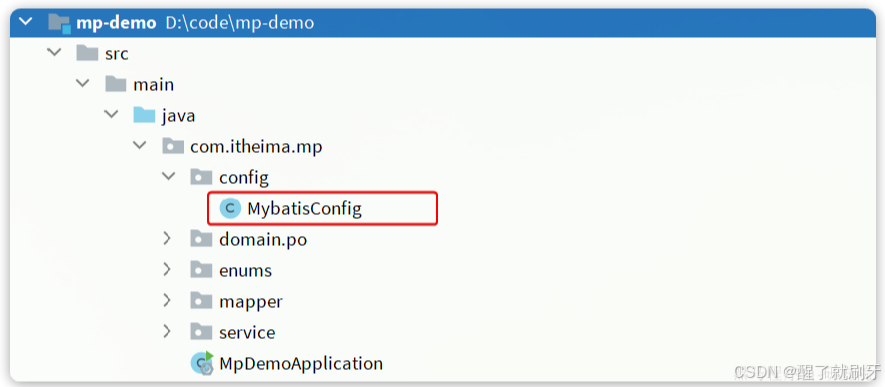Expand the mapper package chevron
Image resolution: width=885 pixels, height=387 pixels.
(x=167, y=301)
